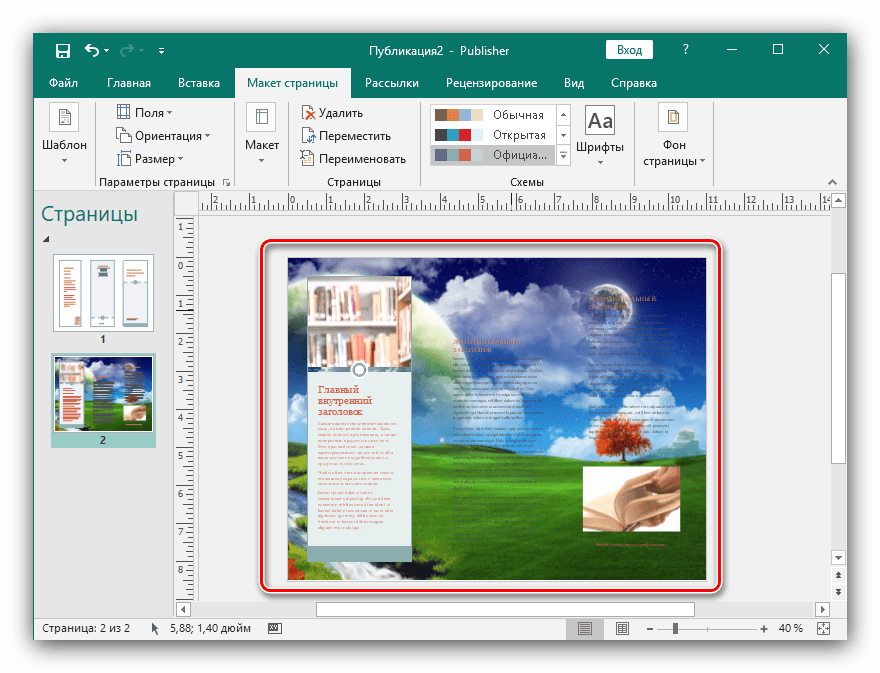Toggle single page view in status bar
The width and height of the screenshot is (880, 673).
click(585, 628)
